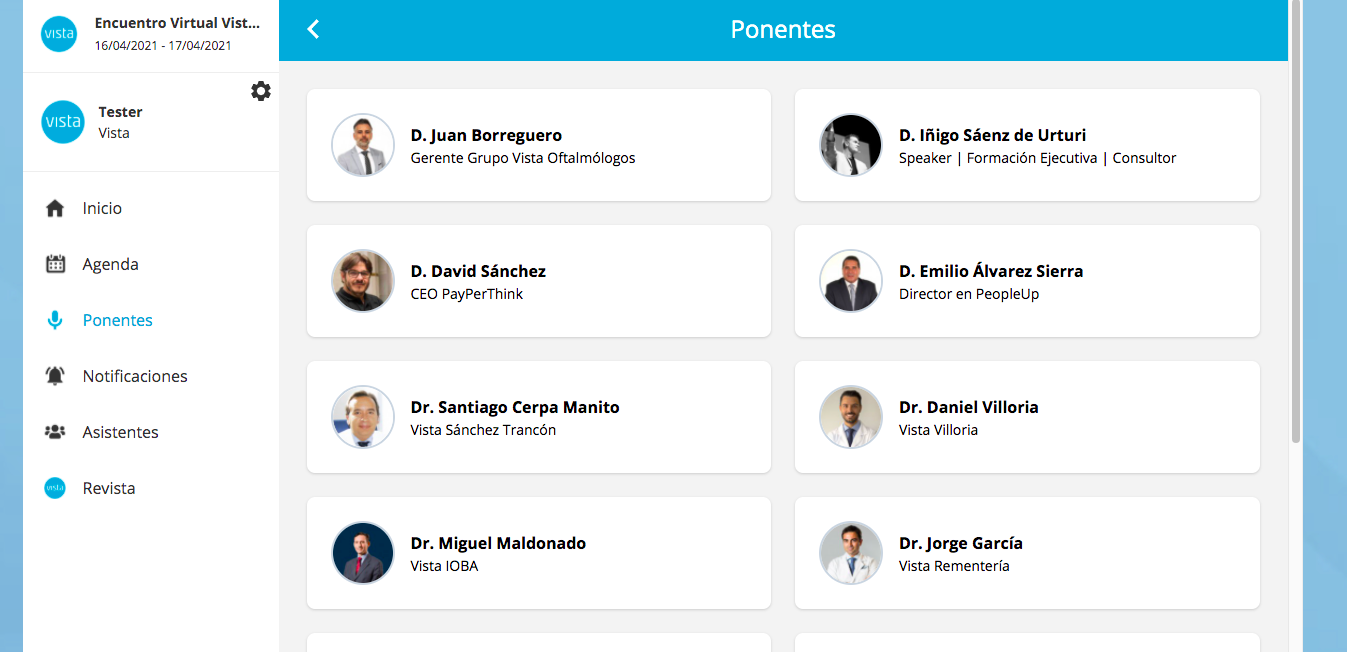Click the back arrow in Ponentes header
This screenshot has width=1347, height=652.
click(313, 30)
